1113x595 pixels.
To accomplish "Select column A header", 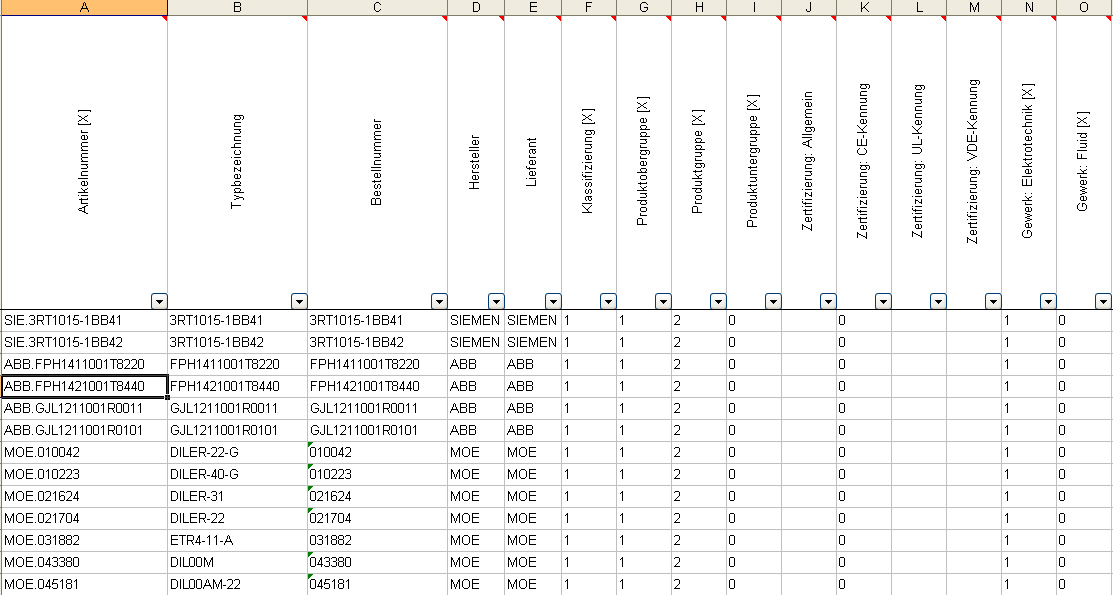I will pyautogui.click(x=84, y=7).
